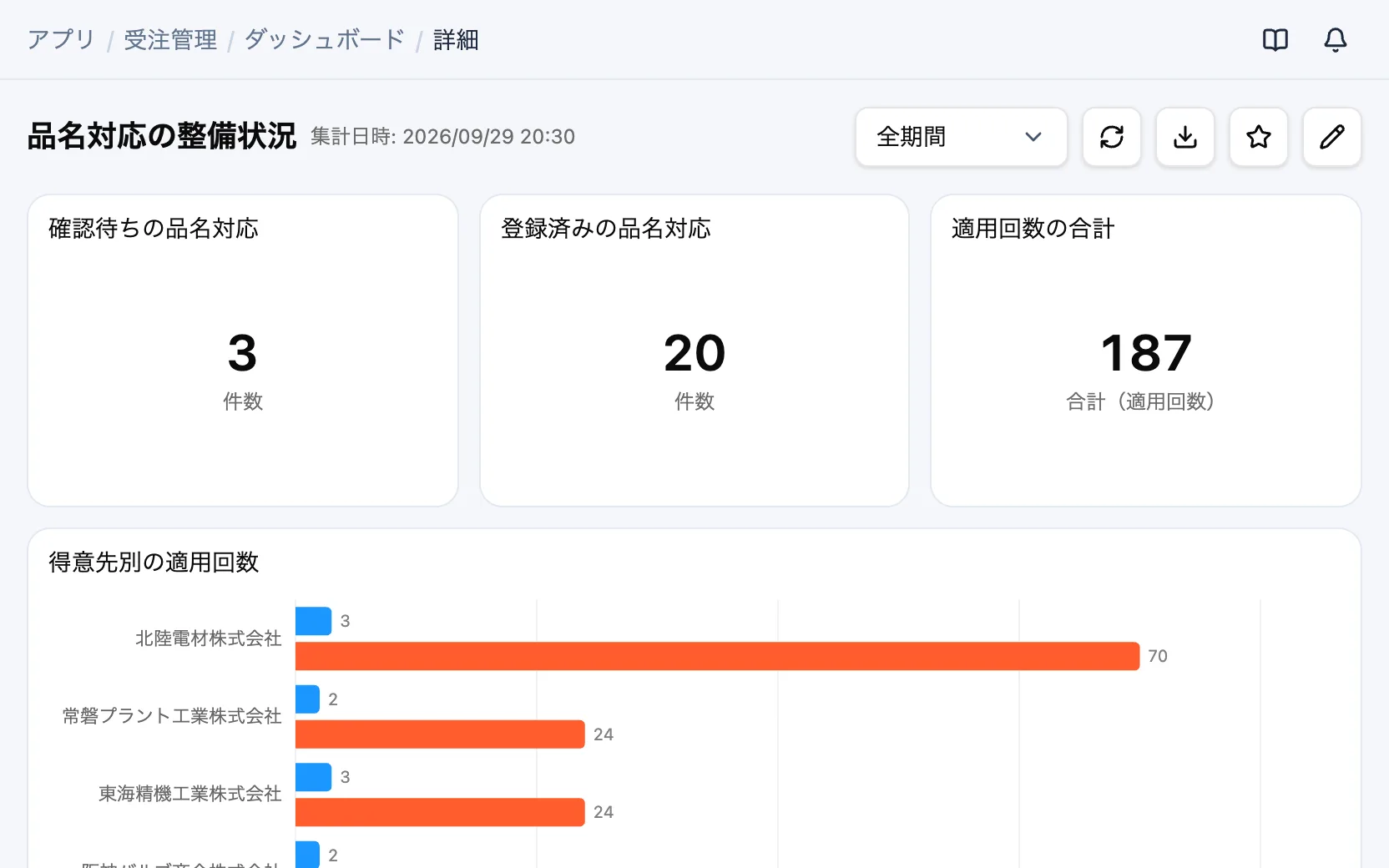1389x868 pixels.
Task: Click the value 3 in 確認待ち card
Action: (242, 353)
